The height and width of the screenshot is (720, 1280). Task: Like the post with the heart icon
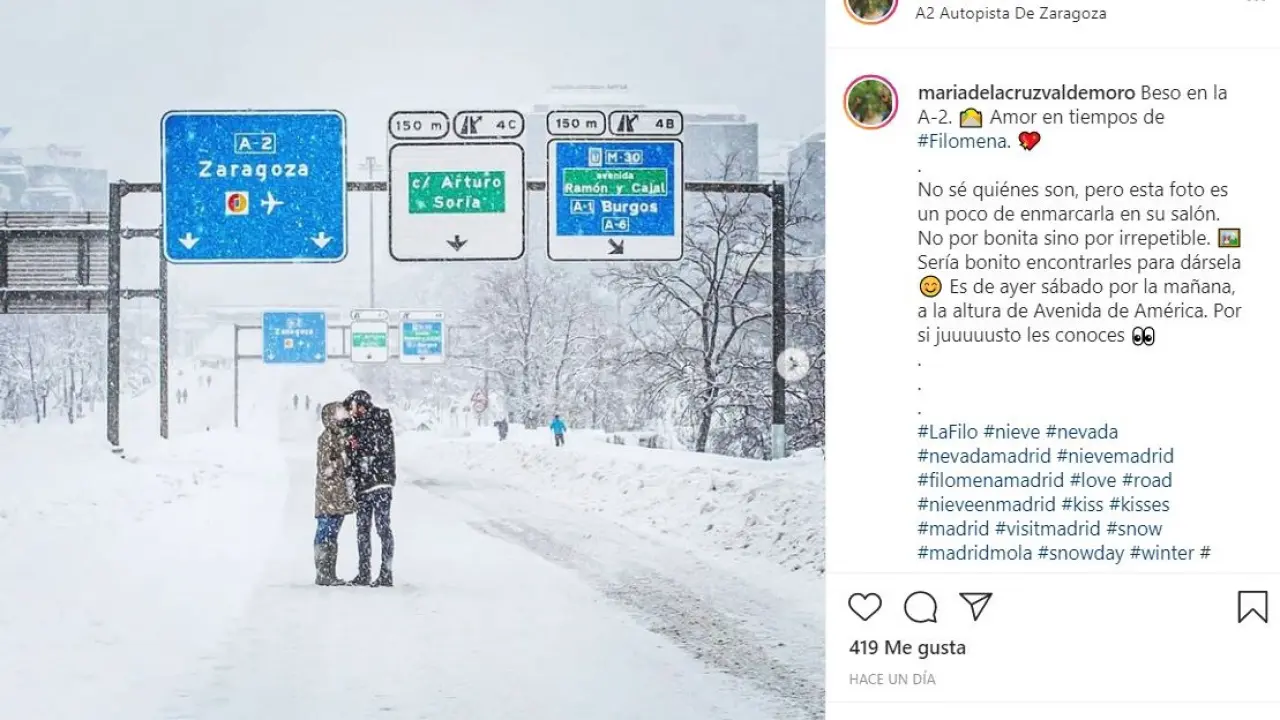[865, 607]
